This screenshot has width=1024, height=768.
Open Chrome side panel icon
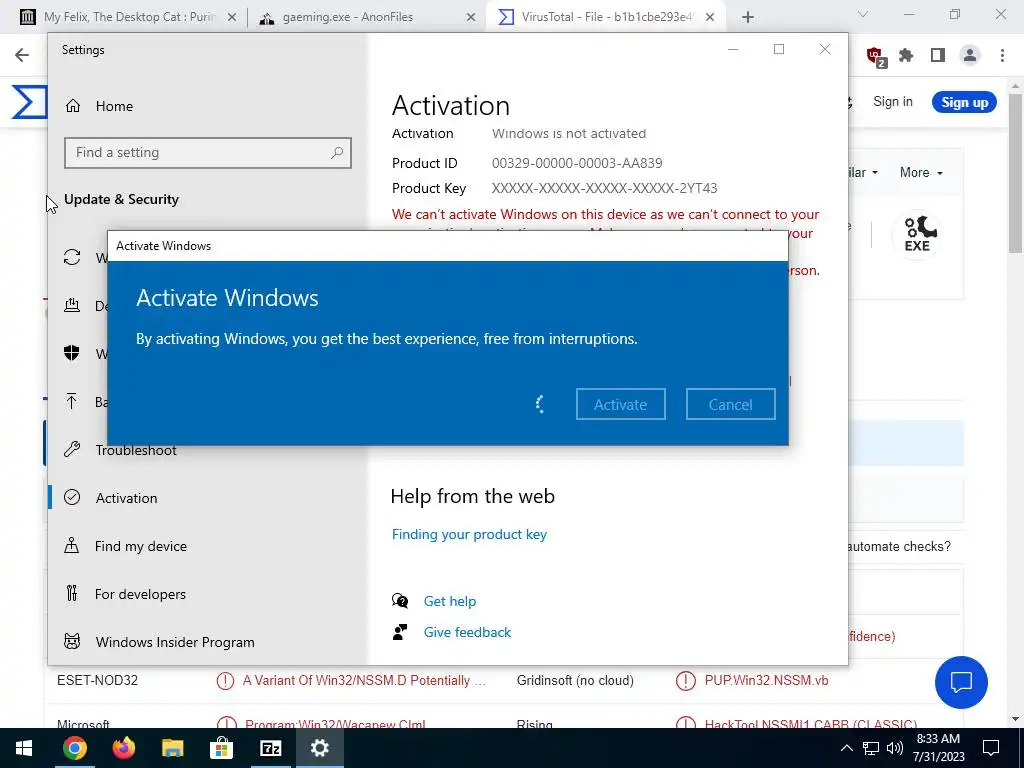click(x=938, y=56)
